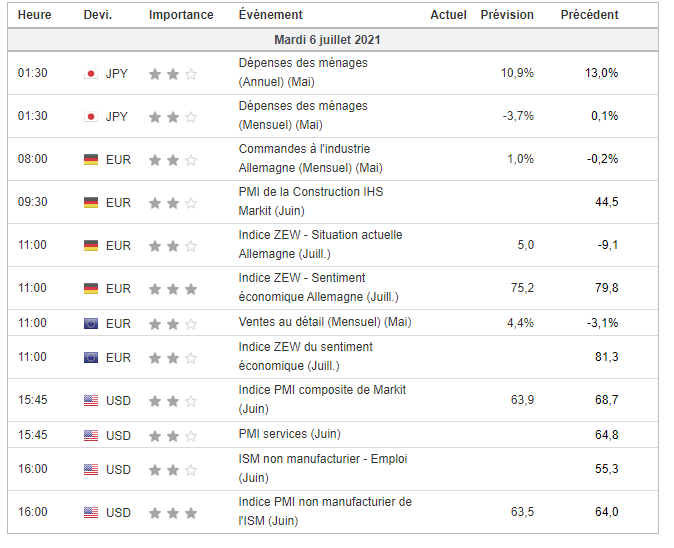Click importance stars for ISM non manufacturier - Emploi
Viewport: 674px width, 548px height.
point(173,470)
